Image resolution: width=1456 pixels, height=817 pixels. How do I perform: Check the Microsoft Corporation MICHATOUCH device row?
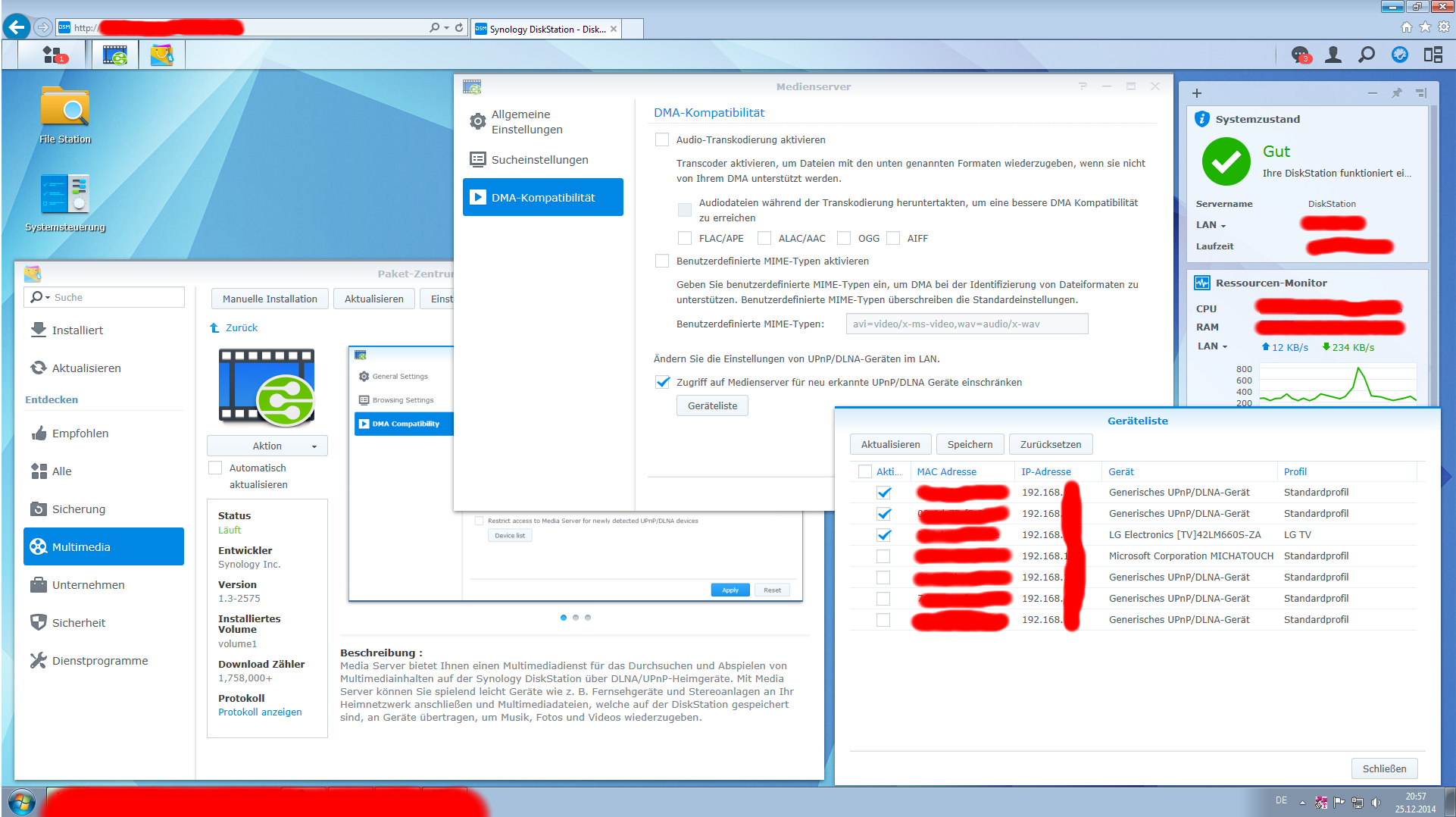883,556
